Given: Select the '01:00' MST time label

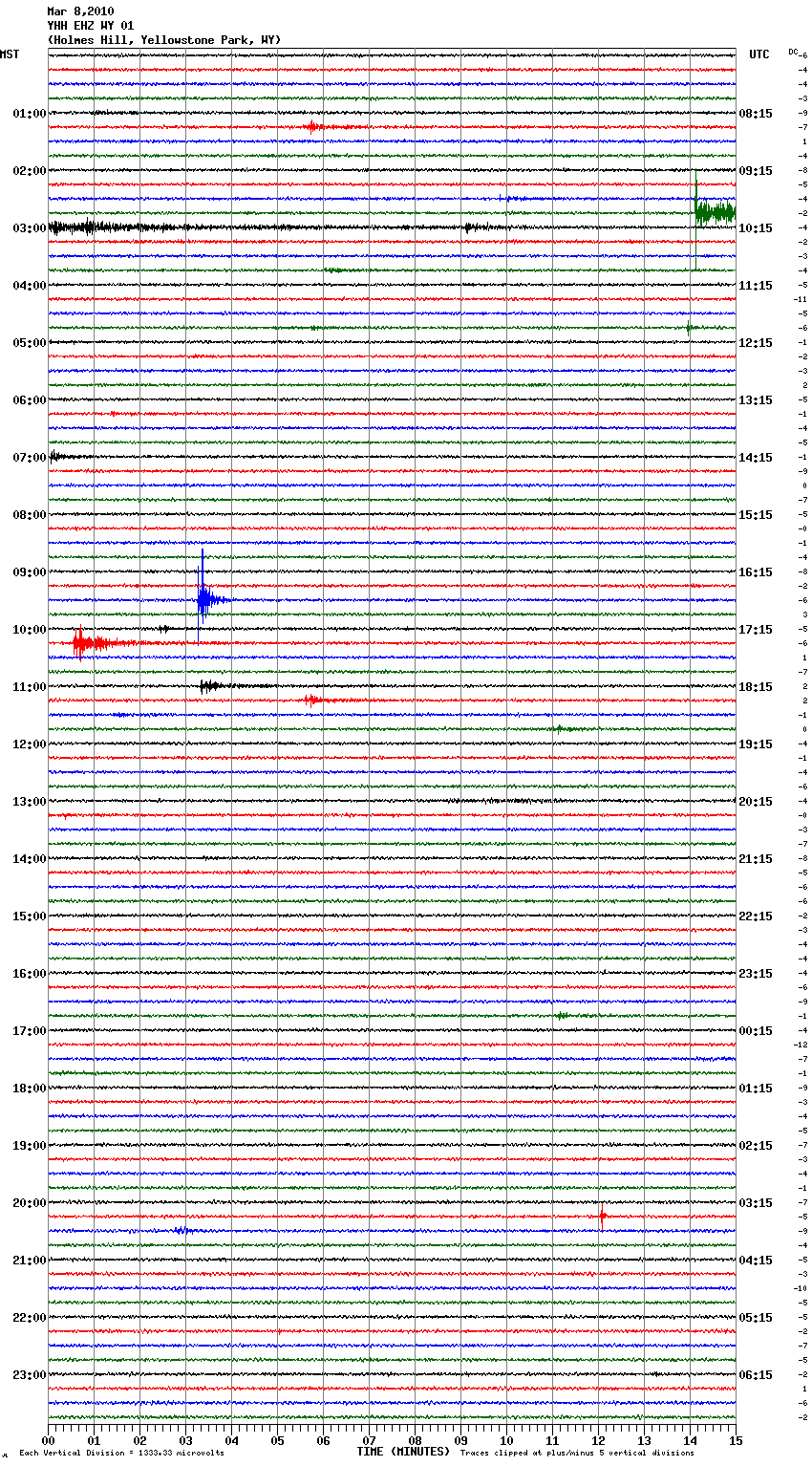Looking at the screenshot, I should (x=30, y=114).
